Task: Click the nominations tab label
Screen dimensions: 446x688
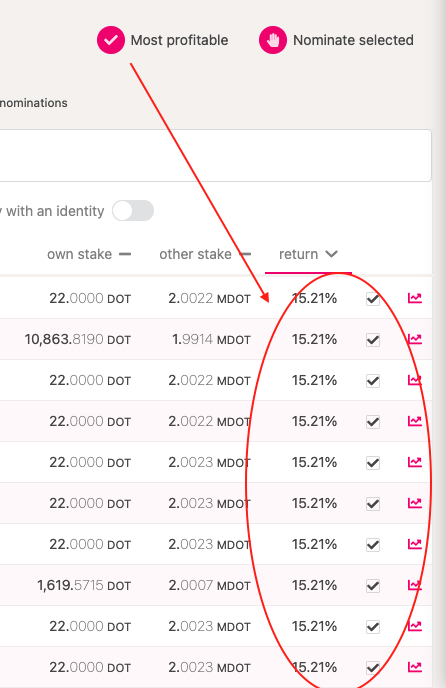Action: [34, 103]
